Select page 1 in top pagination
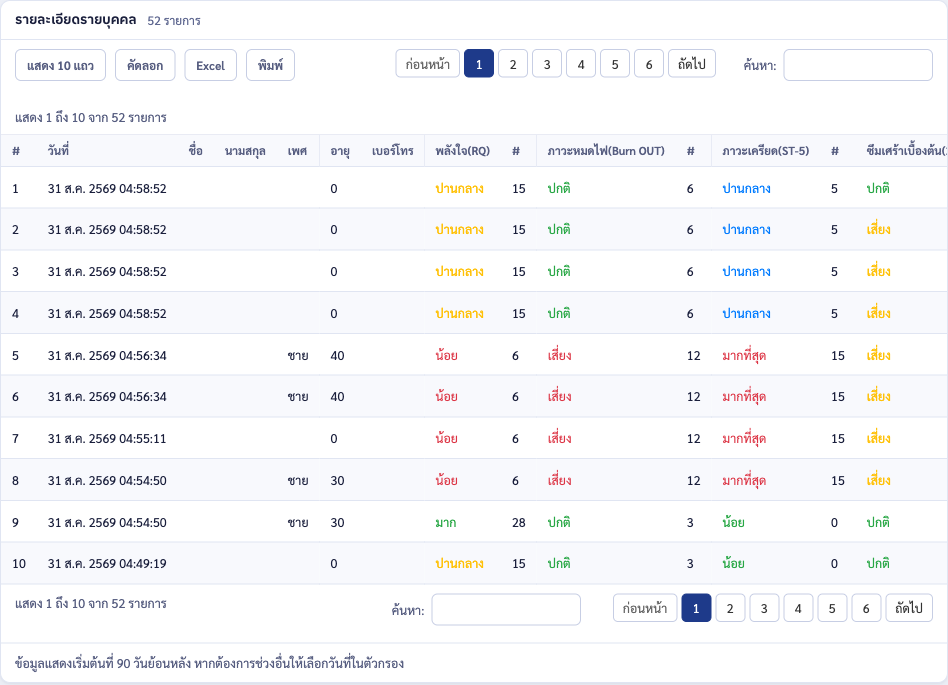Image resolution: width=948 pixels, height=685 pixels. 479,64
